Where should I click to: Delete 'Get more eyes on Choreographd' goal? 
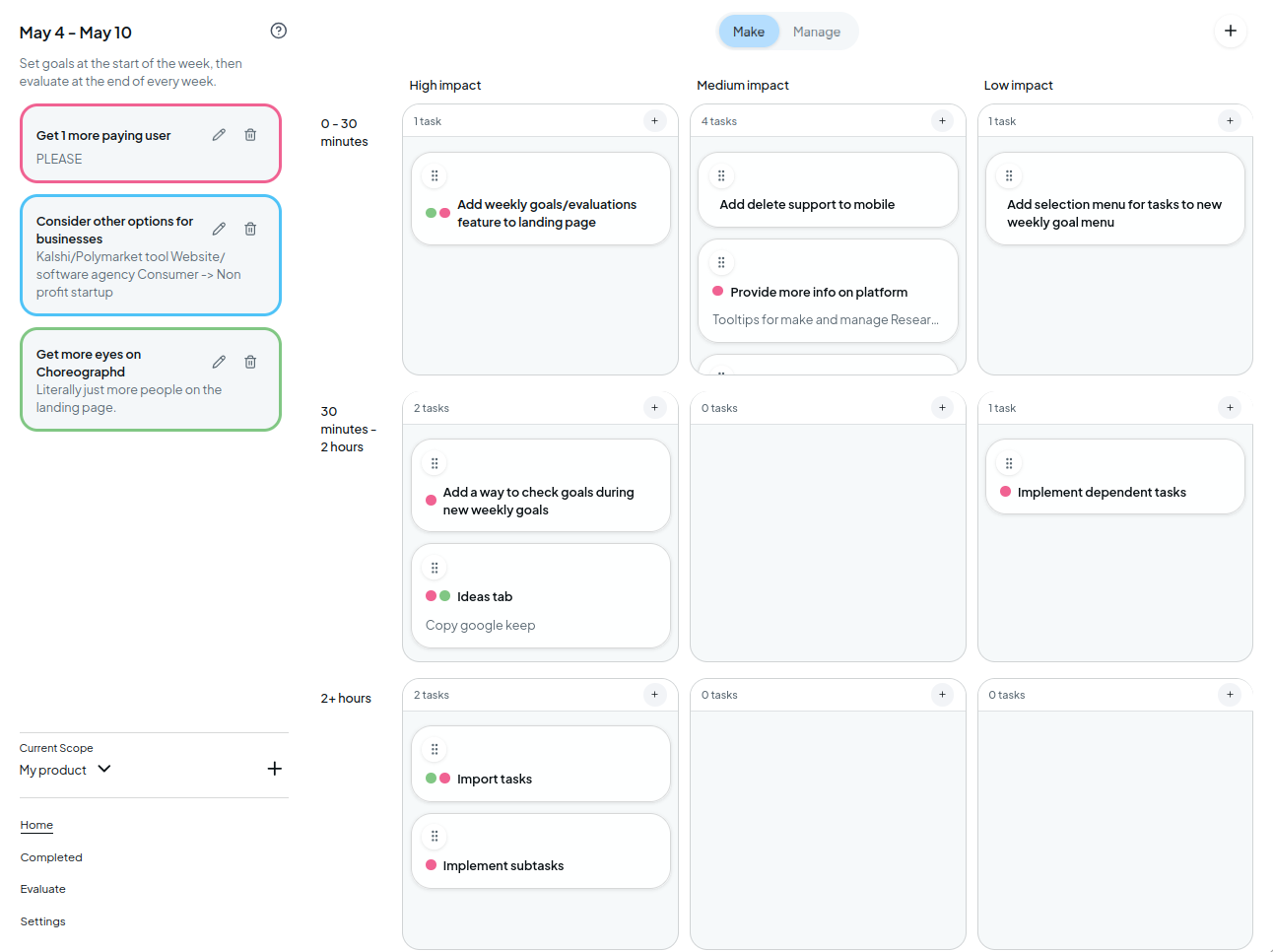(250, 362)
